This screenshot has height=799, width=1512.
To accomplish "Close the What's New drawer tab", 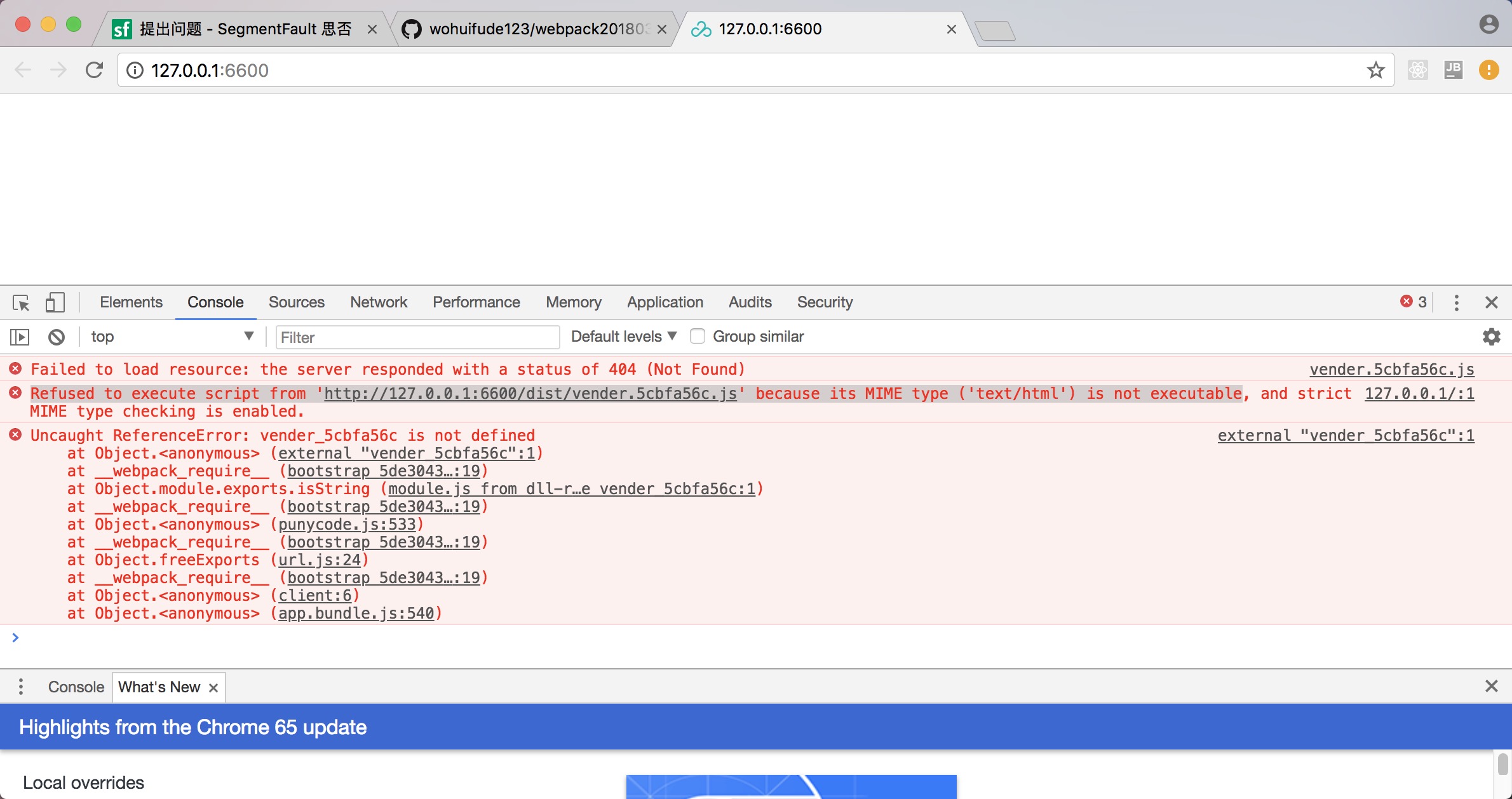I will [x=213, y=688].
